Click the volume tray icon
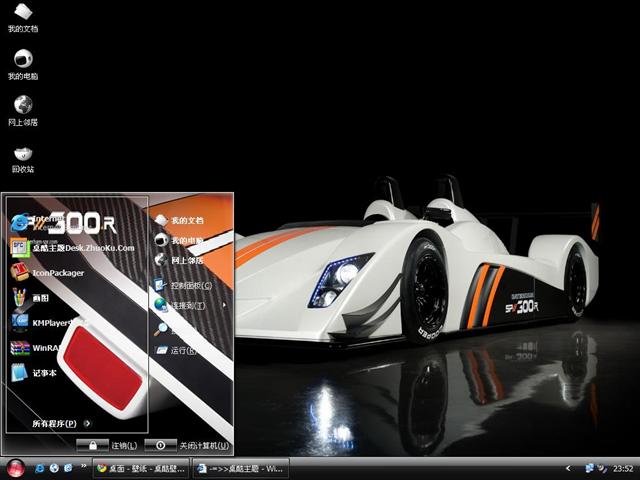 point(602,468)
